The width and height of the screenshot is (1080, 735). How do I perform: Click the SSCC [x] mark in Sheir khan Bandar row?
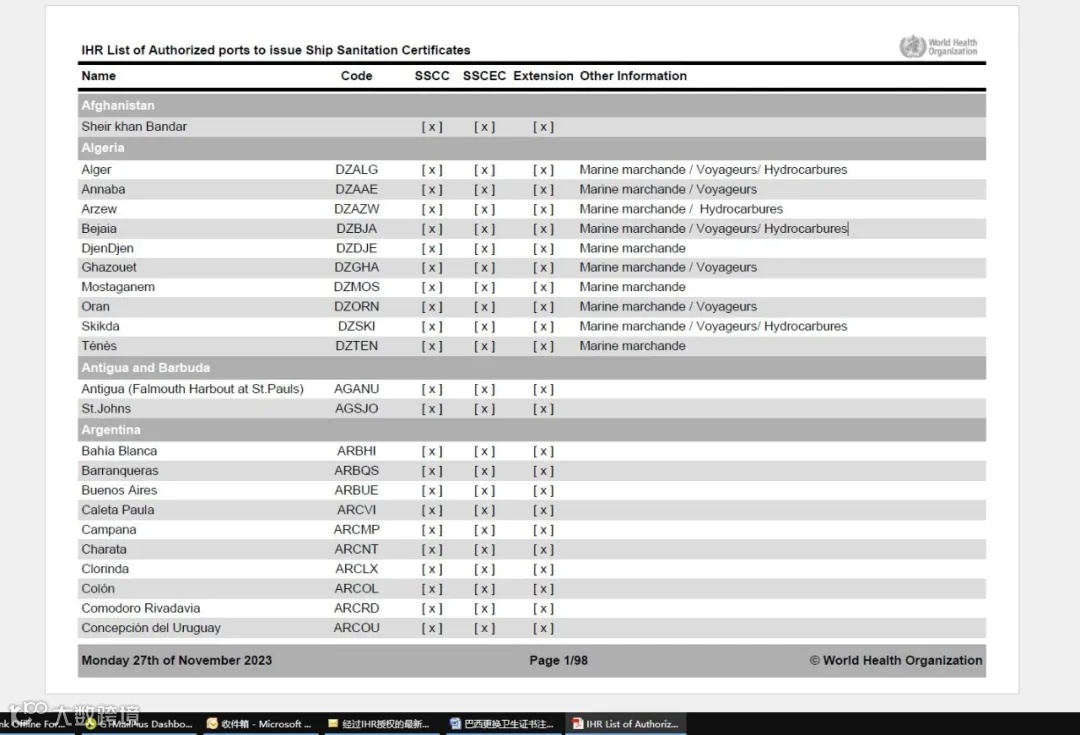[432, 127]
